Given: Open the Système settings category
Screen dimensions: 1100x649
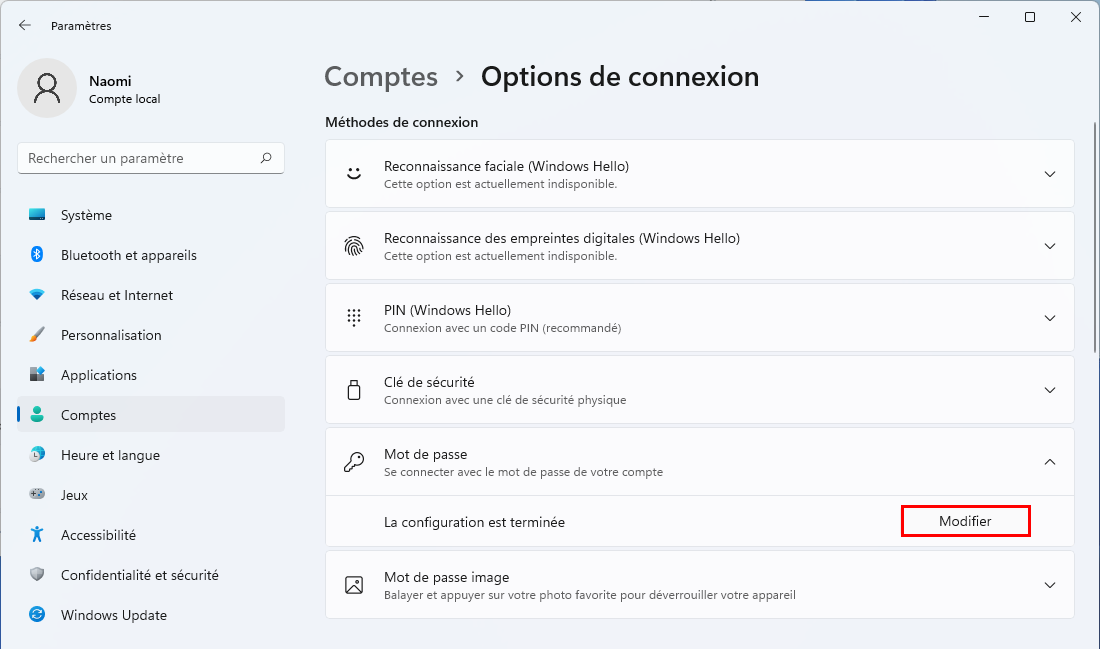Looking at the screenshot, I should [x=151, y=215].
